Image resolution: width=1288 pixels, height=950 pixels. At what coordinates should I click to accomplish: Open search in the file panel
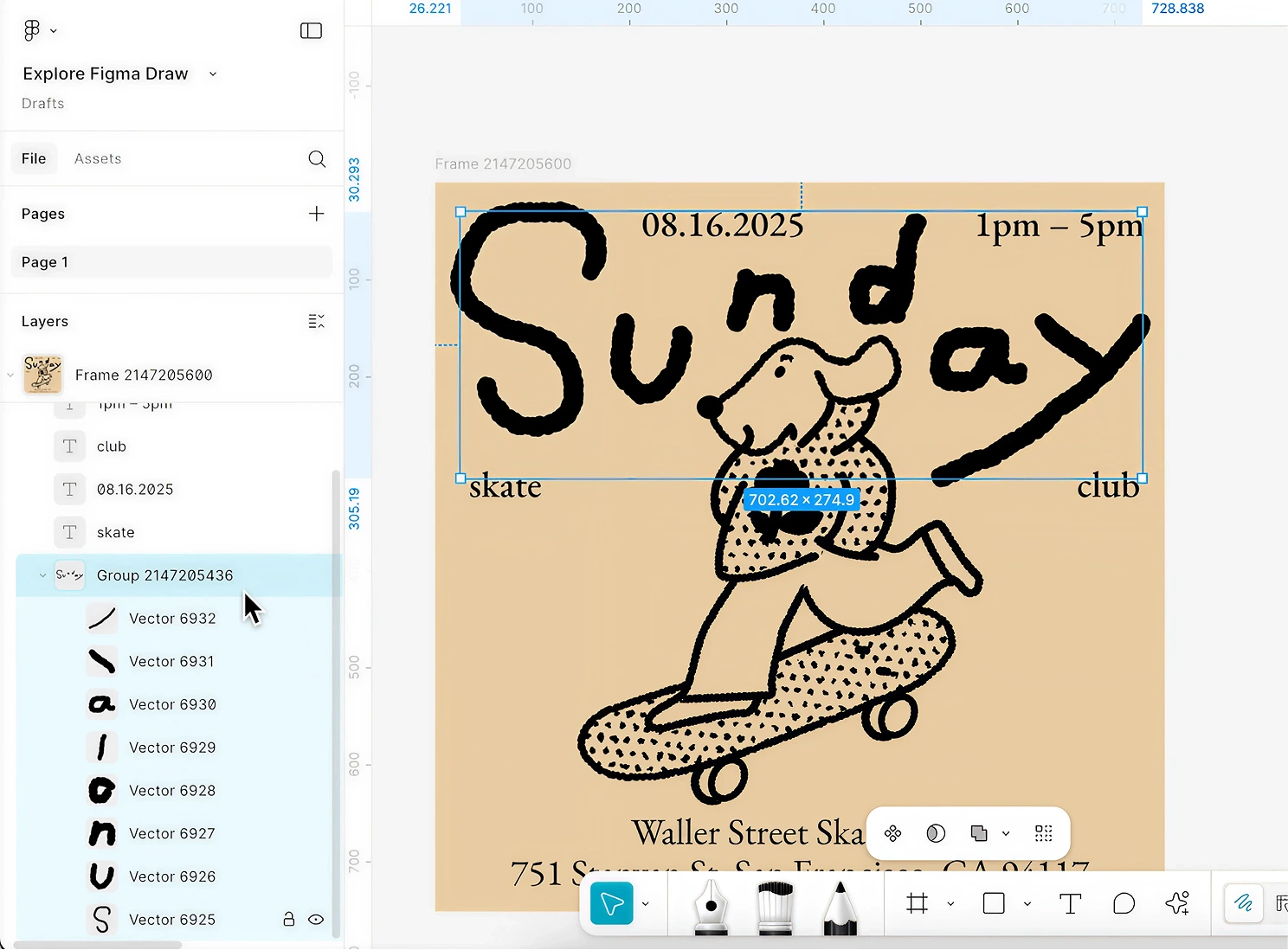tap(317, 158)
